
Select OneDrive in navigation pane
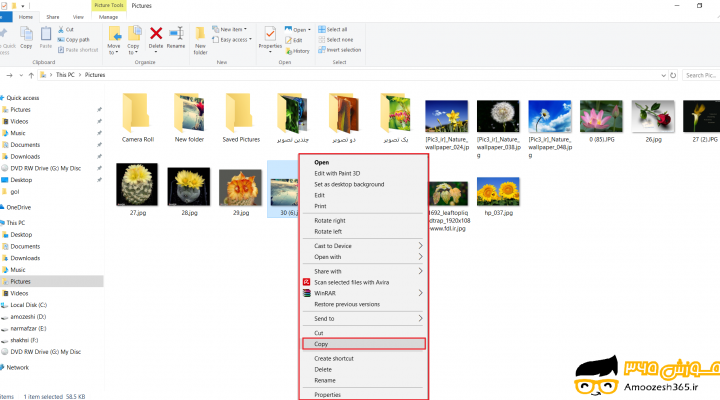click(x=18, y=208)
